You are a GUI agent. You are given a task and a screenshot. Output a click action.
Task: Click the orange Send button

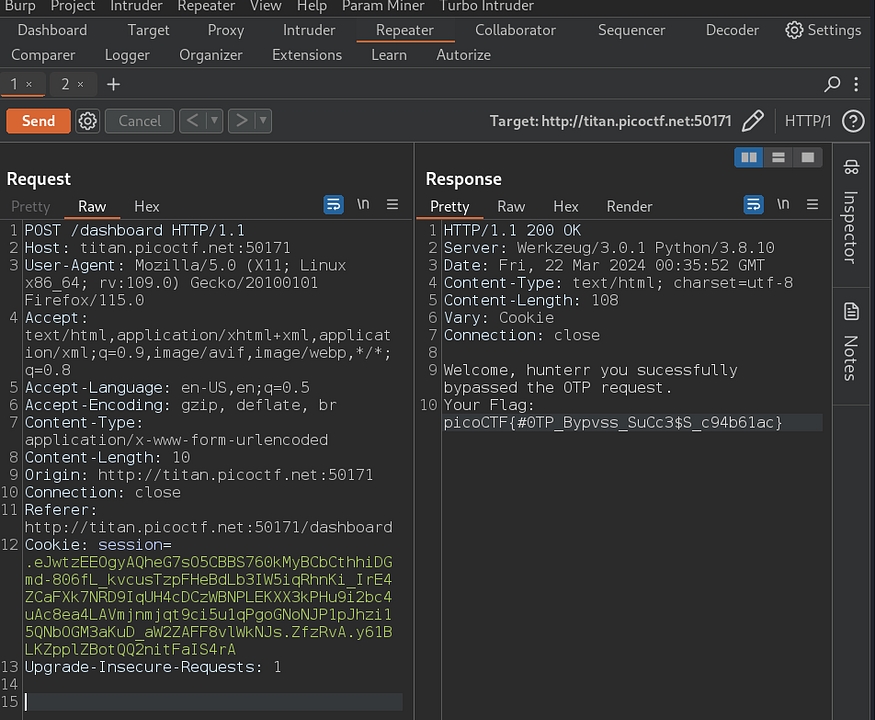point(38,121)
